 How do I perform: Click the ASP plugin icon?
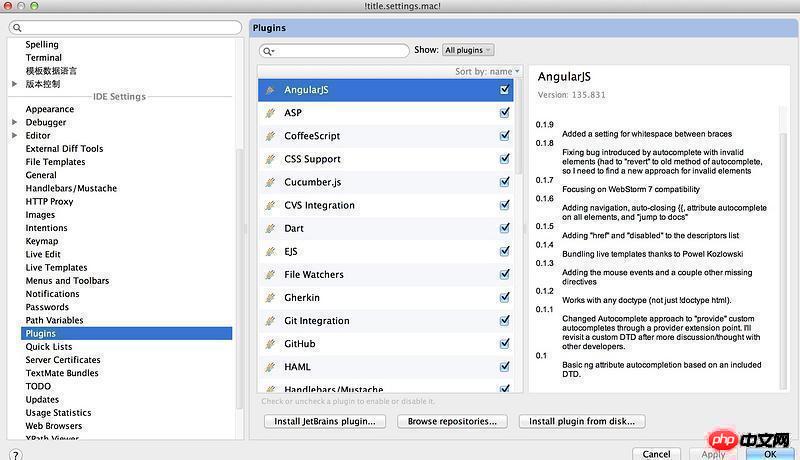coord(270,113)
